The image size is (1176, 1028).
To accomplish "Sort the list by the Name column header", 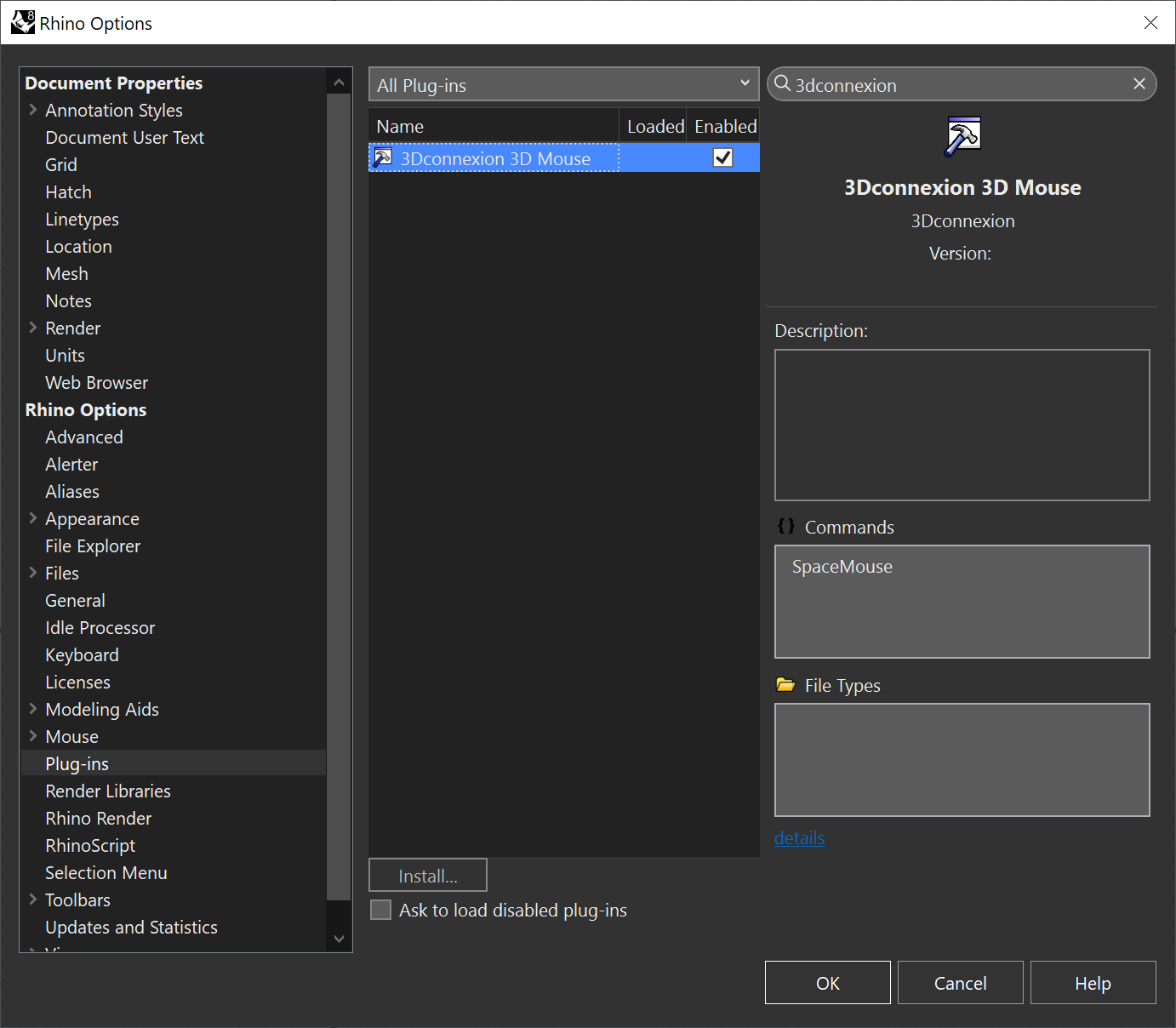I will pos(494,126).
